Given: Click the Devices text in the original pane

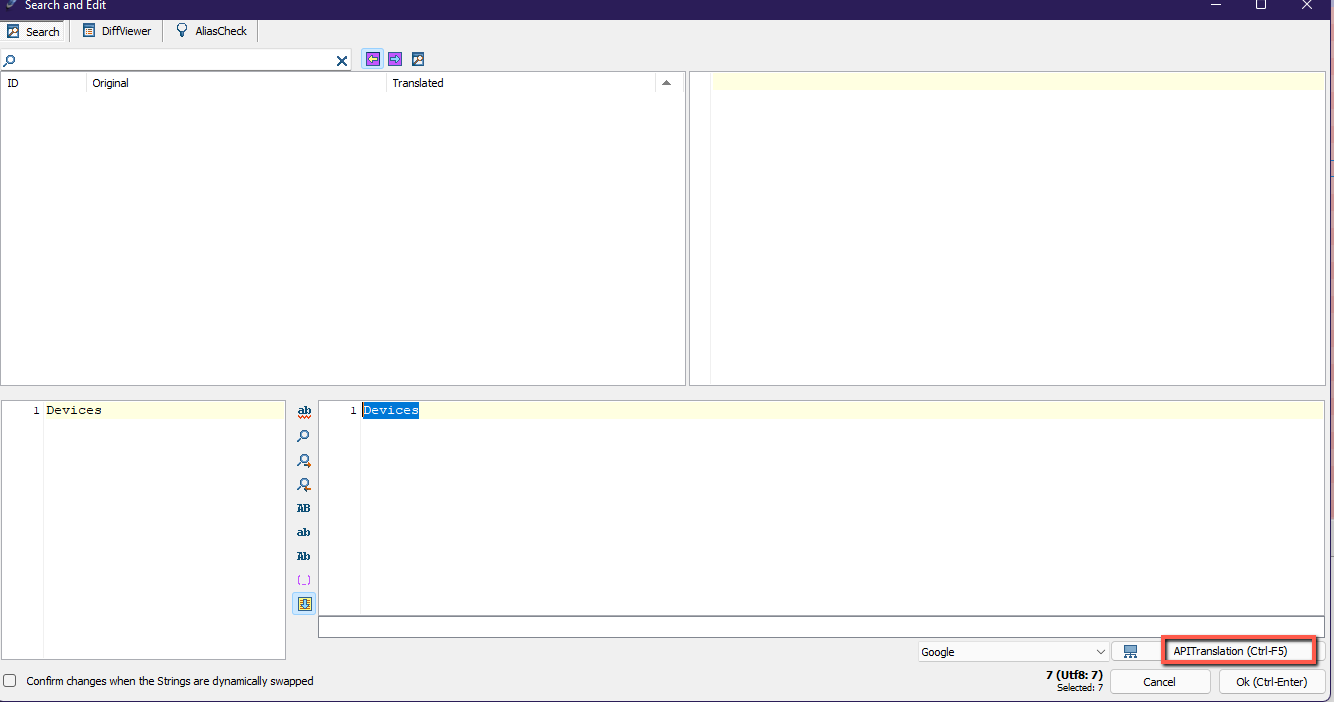Looking at the screenshot, I should [74, 410].
